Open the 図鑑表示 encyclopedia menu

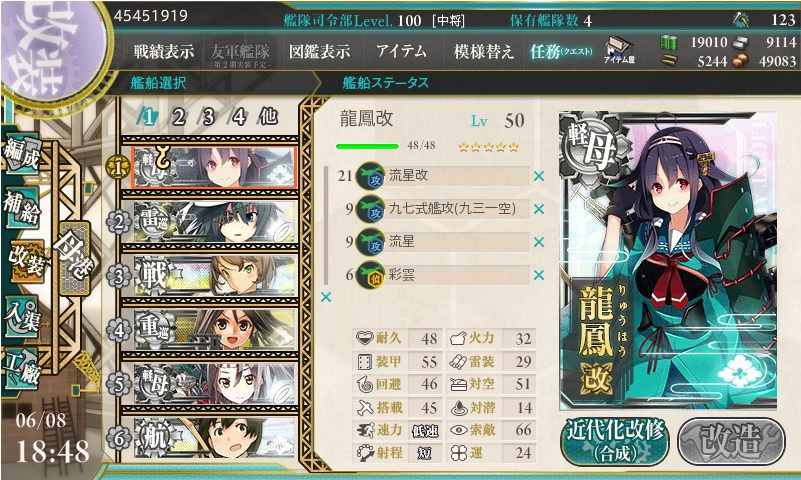coord(319,51)
